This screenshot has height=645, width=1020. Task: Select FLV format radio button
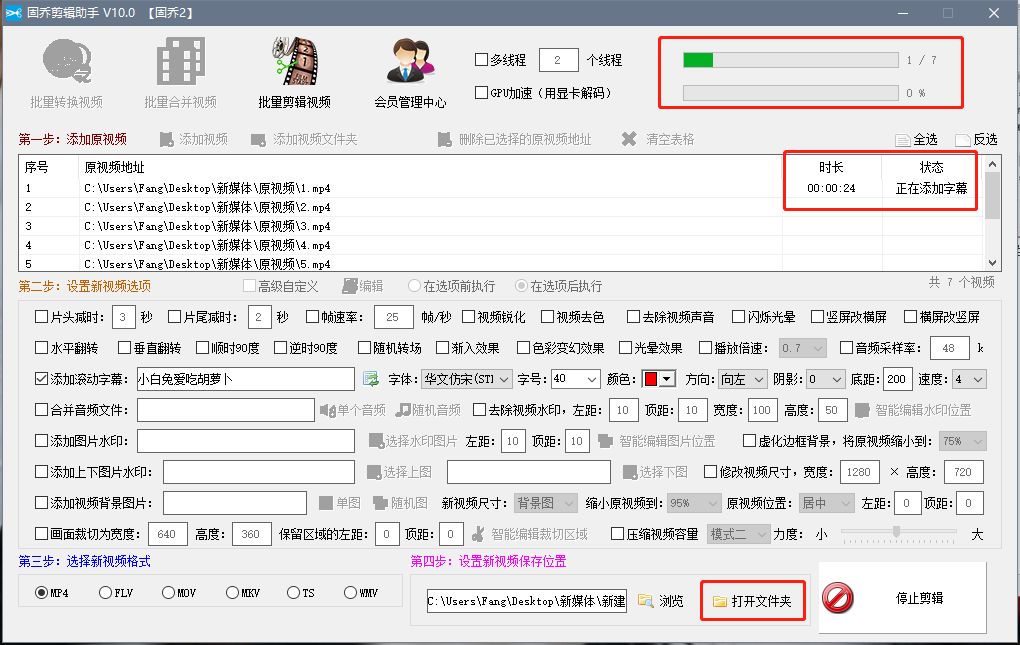105,592
